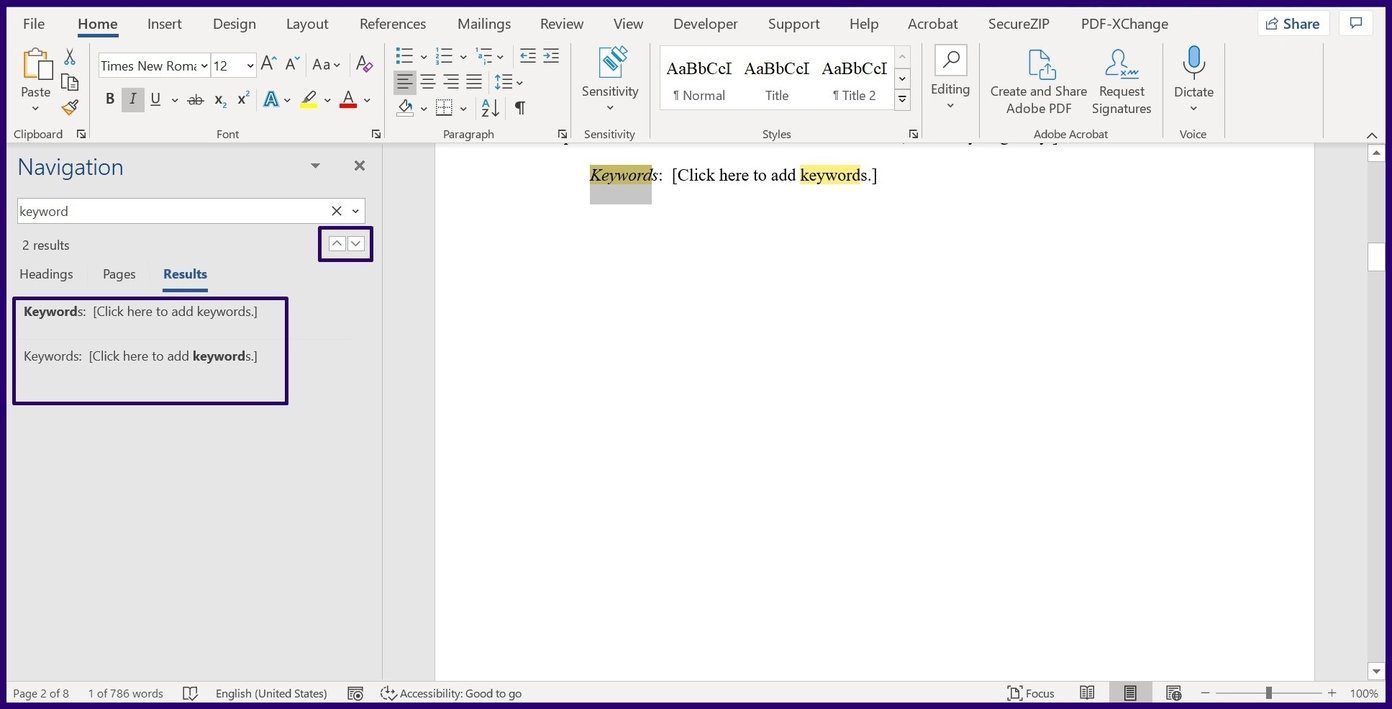
Task: Start Dictate microphone
Action: (1194, 80)
